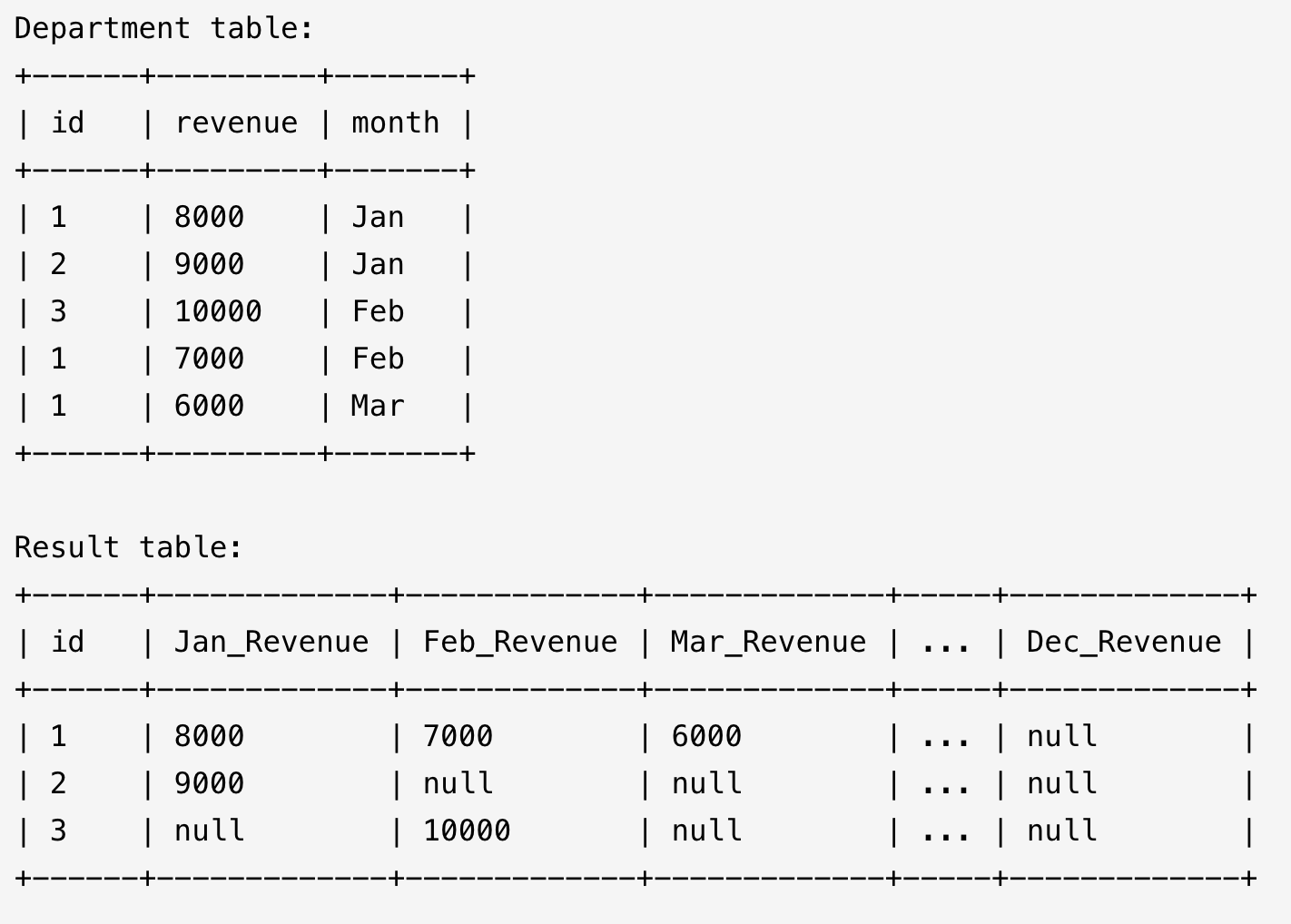The height and width of the screenshot is (924, 1291).
Task: Select the 9000 revenue value in Department table
Action: tap(209, 264)
